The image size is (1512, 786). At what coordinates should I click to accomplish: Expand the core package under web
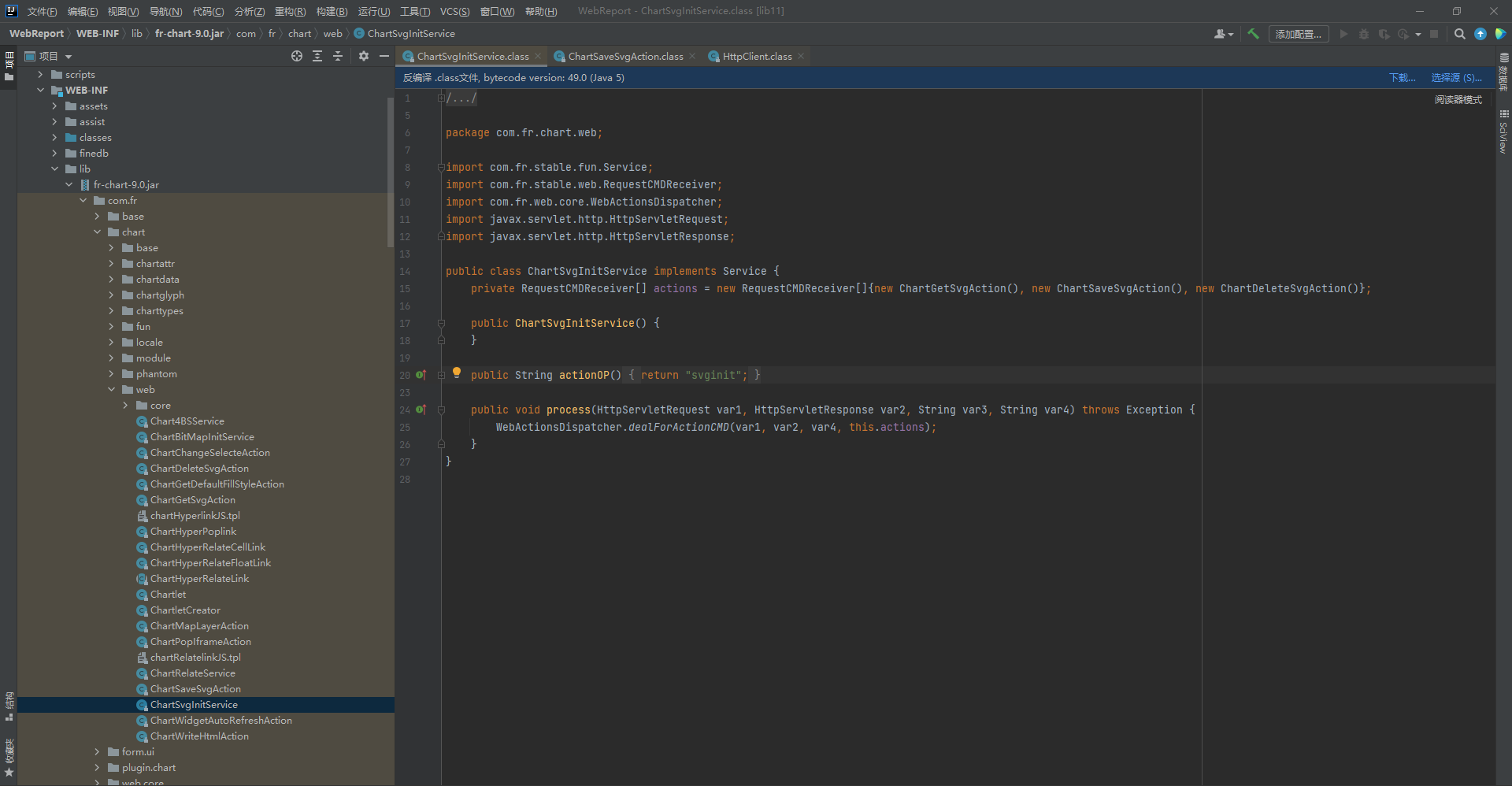pos(125,405)
